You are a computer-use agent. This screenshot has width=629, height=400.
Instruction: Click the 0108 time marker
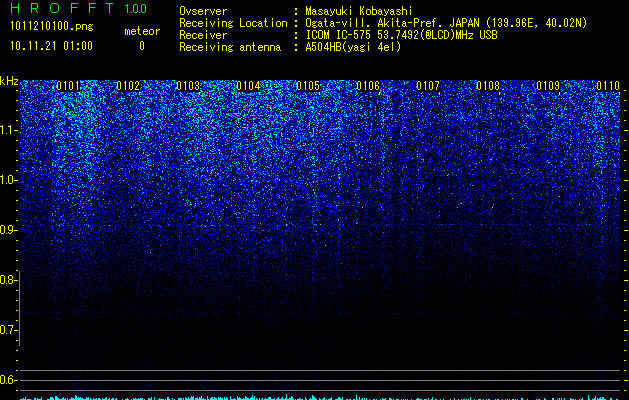[488, 86]
